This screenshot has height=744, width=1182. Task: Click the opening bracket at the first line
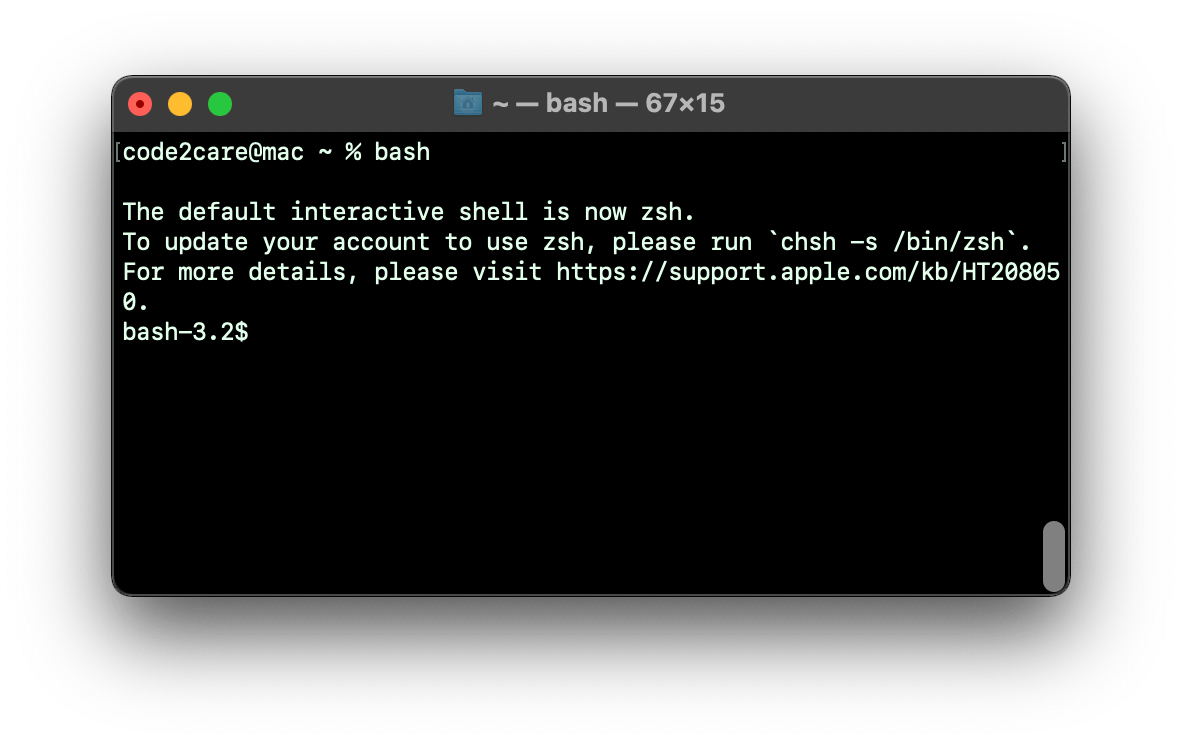[117, 152]
